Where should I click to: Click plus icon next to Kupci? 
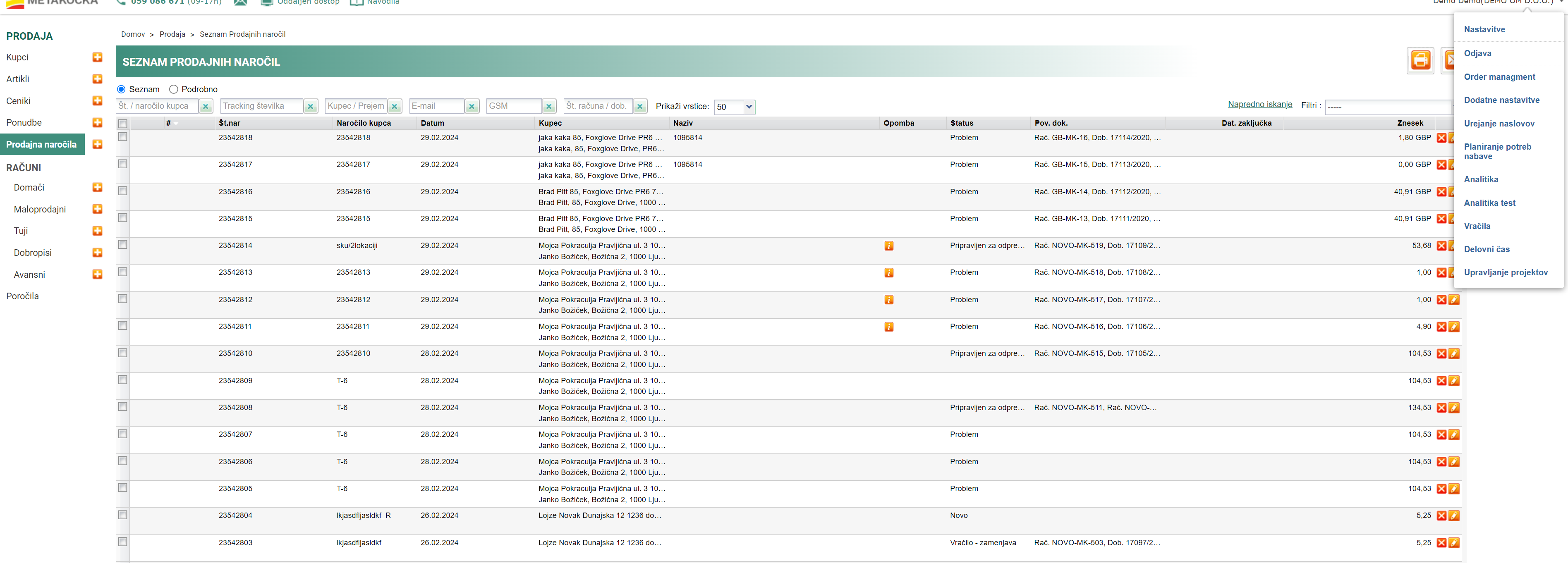(97, 57)
